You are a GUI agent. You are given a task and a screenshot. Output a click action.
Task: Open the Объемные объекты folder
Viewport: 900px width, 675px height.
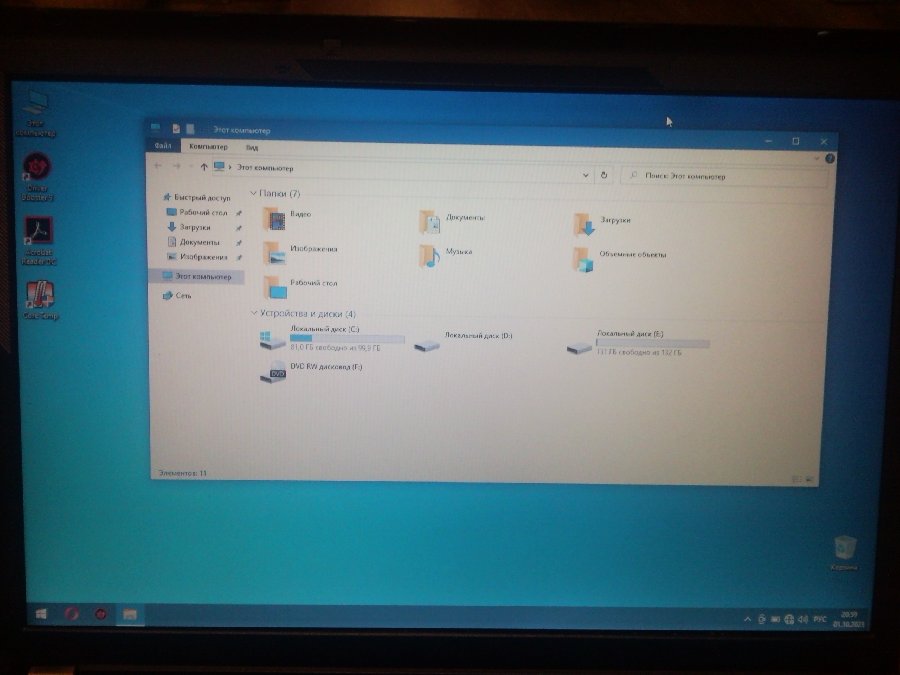tap(584, 258)
